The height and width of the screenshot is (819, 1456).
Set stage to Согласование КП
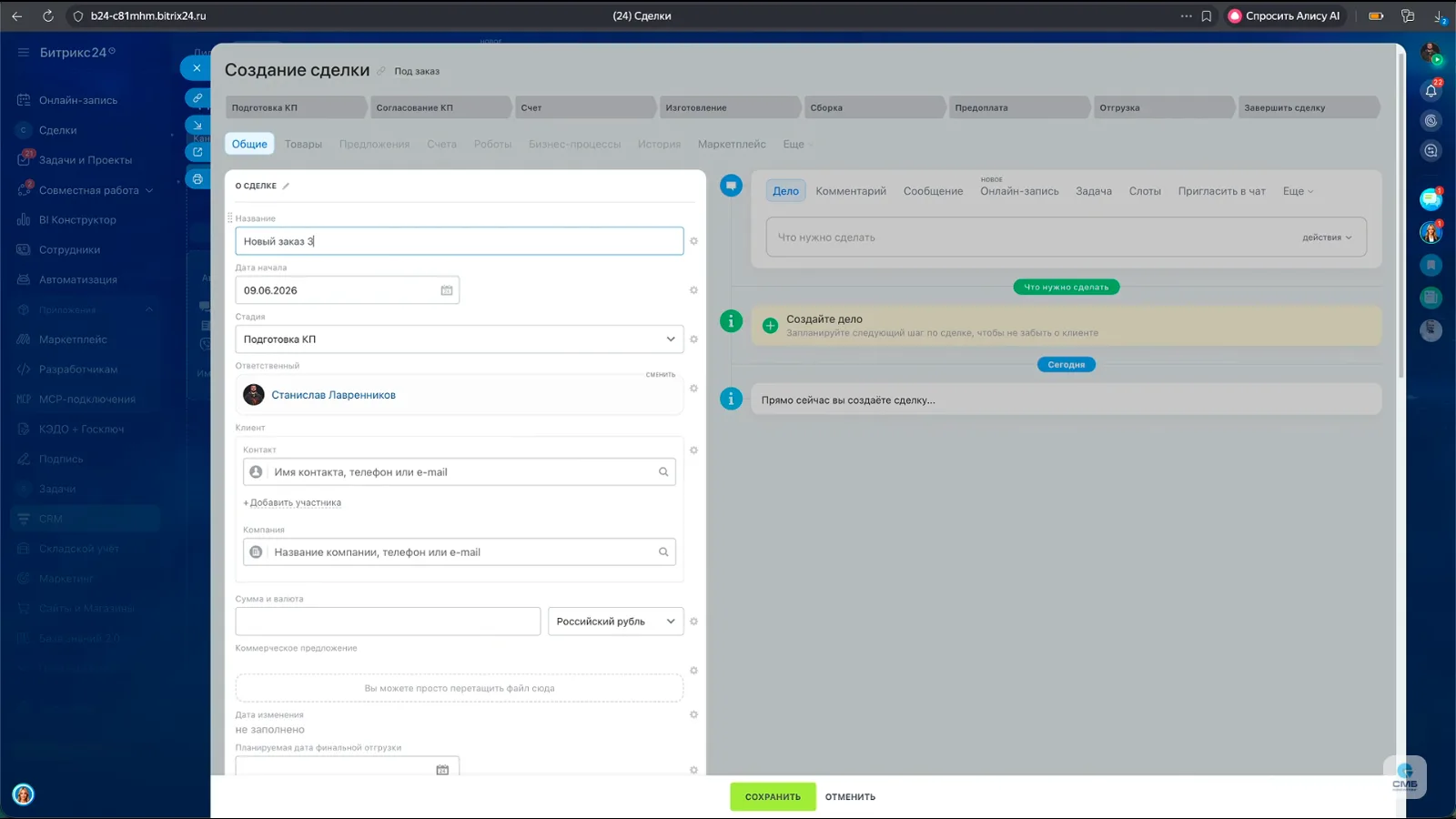(440, 107)
